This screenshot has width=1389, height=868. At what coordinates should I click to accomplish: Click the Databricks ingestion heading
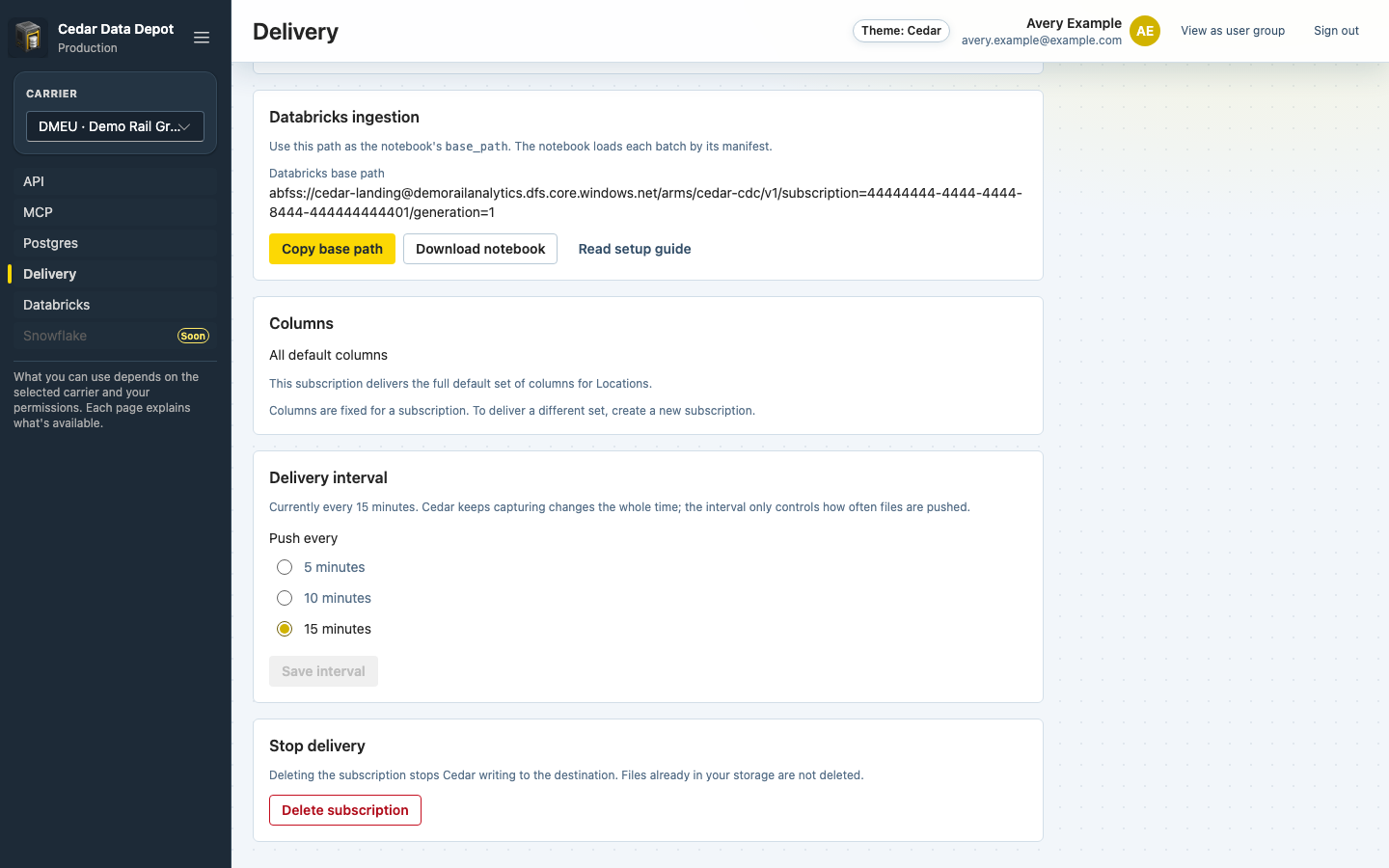click(344, 117)
